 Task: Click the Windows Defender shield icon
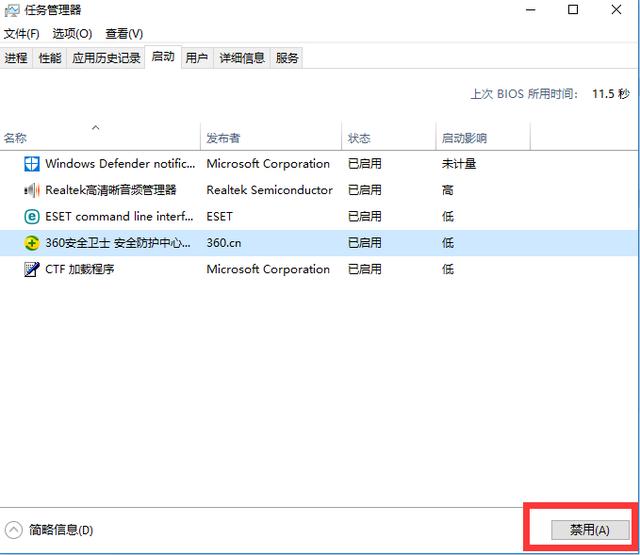click(32, 164)
